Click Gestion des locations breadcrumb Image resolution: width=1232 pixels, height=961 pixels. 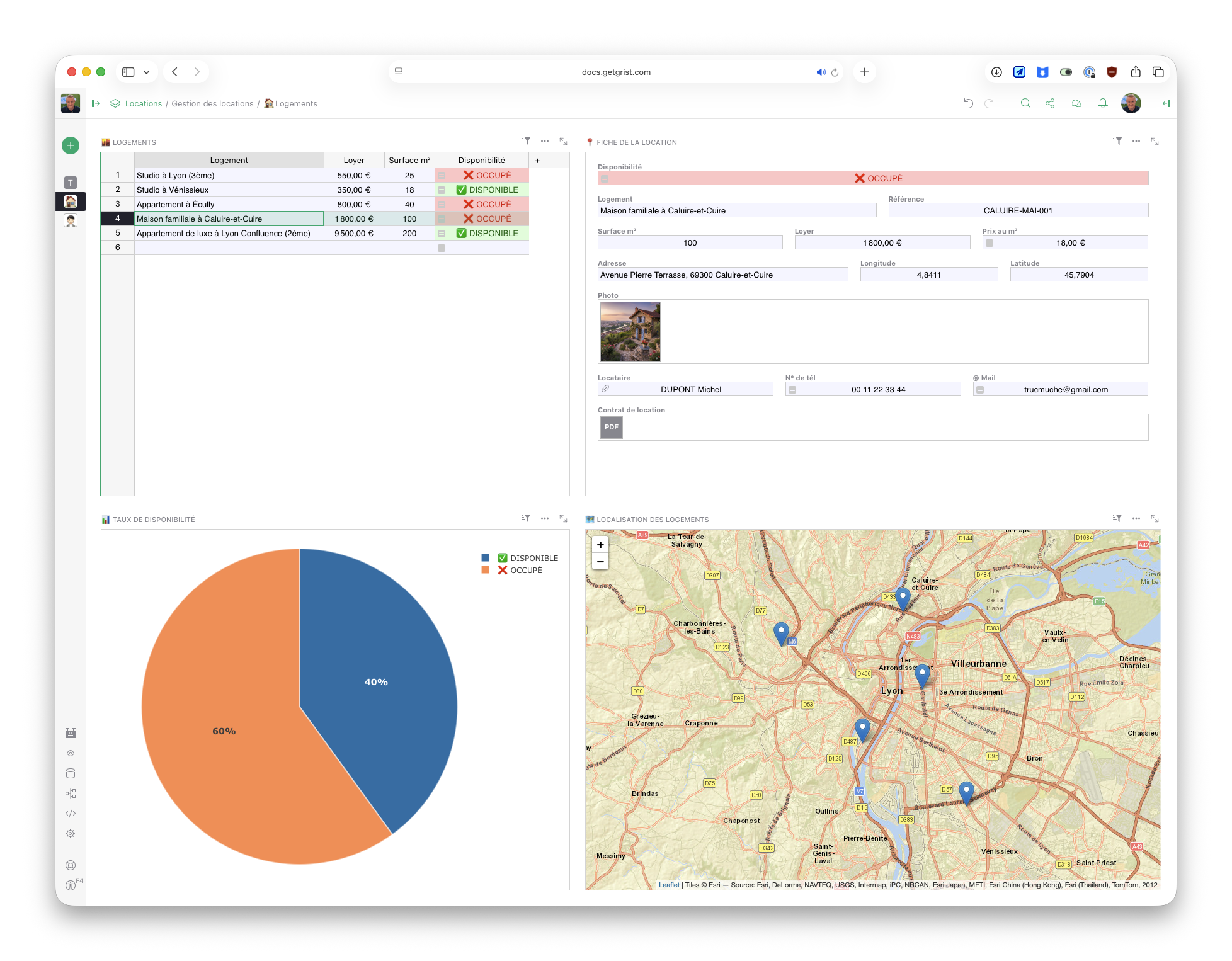coord(212,104)
